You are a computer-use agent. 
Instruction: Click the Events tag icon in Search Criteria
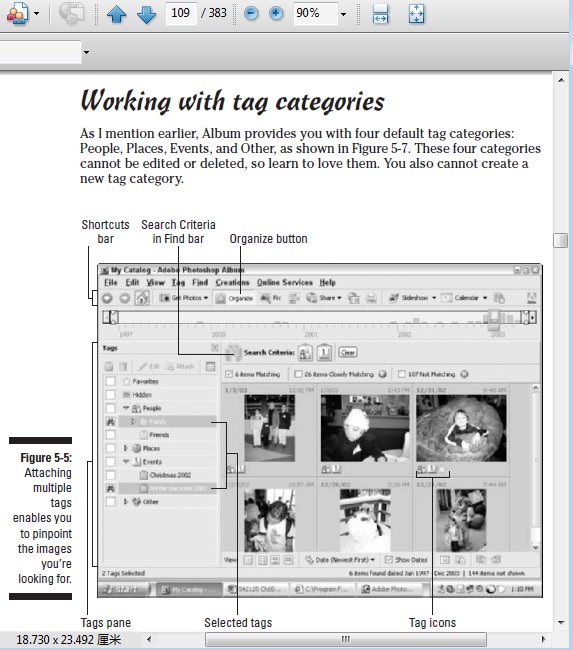click(x=324, y=353)
